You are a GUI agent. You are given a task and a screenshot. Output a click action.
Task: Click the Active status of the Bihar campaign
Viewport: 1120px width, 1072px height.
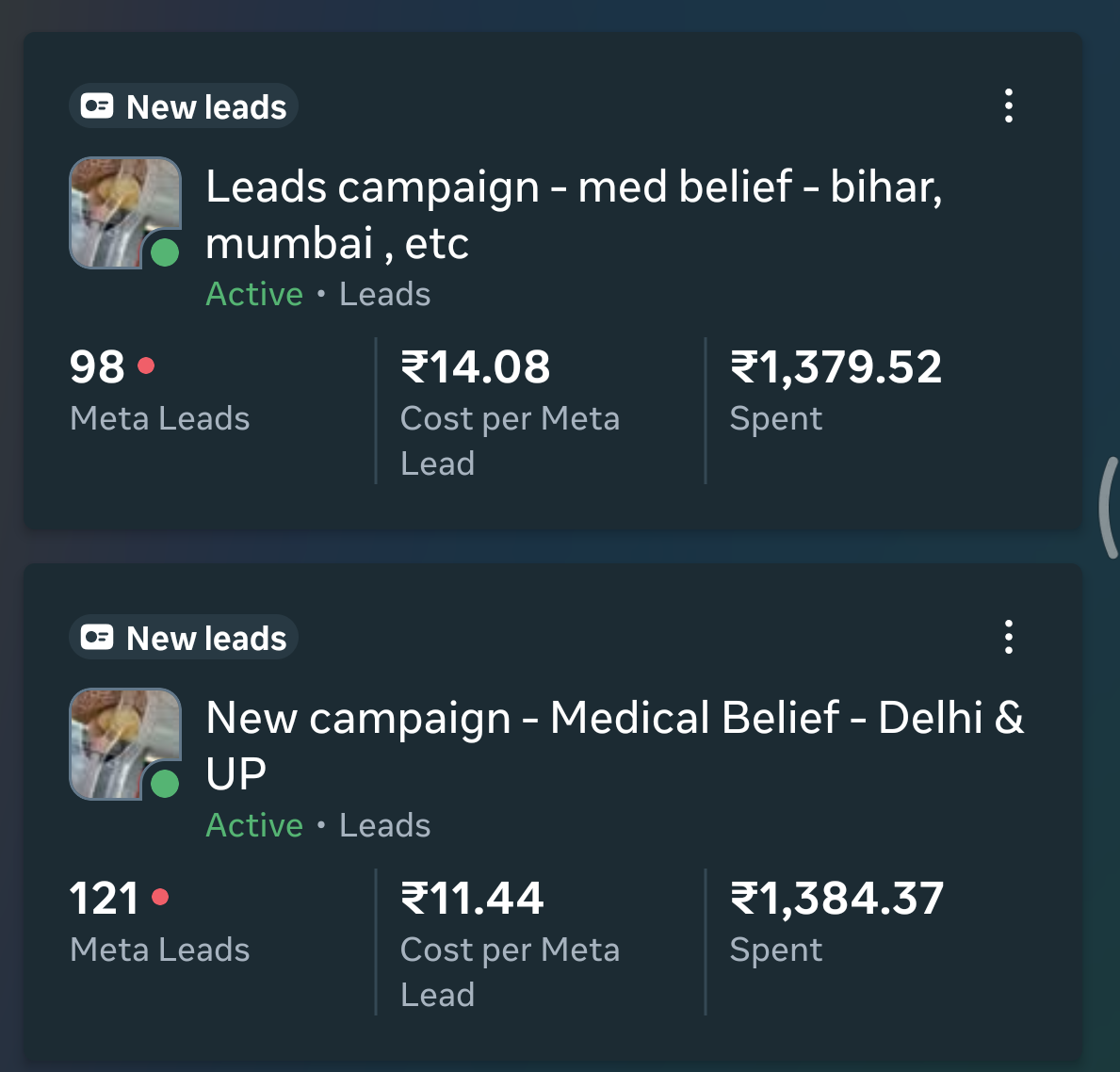pyautogui.click(x=254, y=295)
